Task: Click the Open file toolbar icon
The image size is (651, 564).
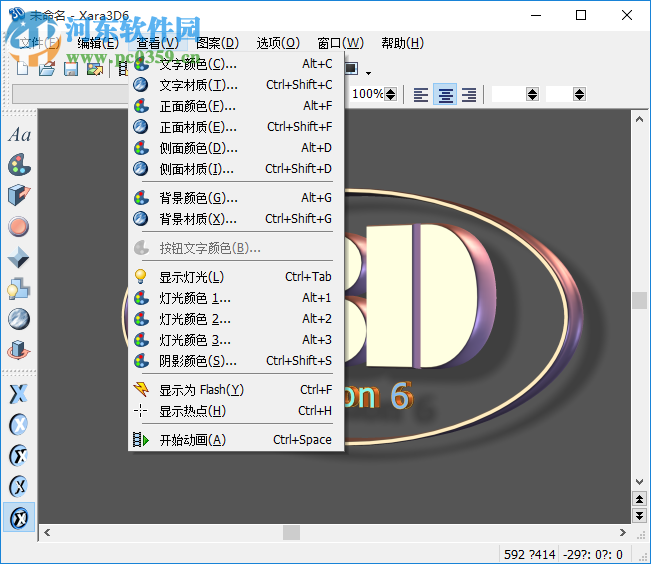Action: (47, 69)
